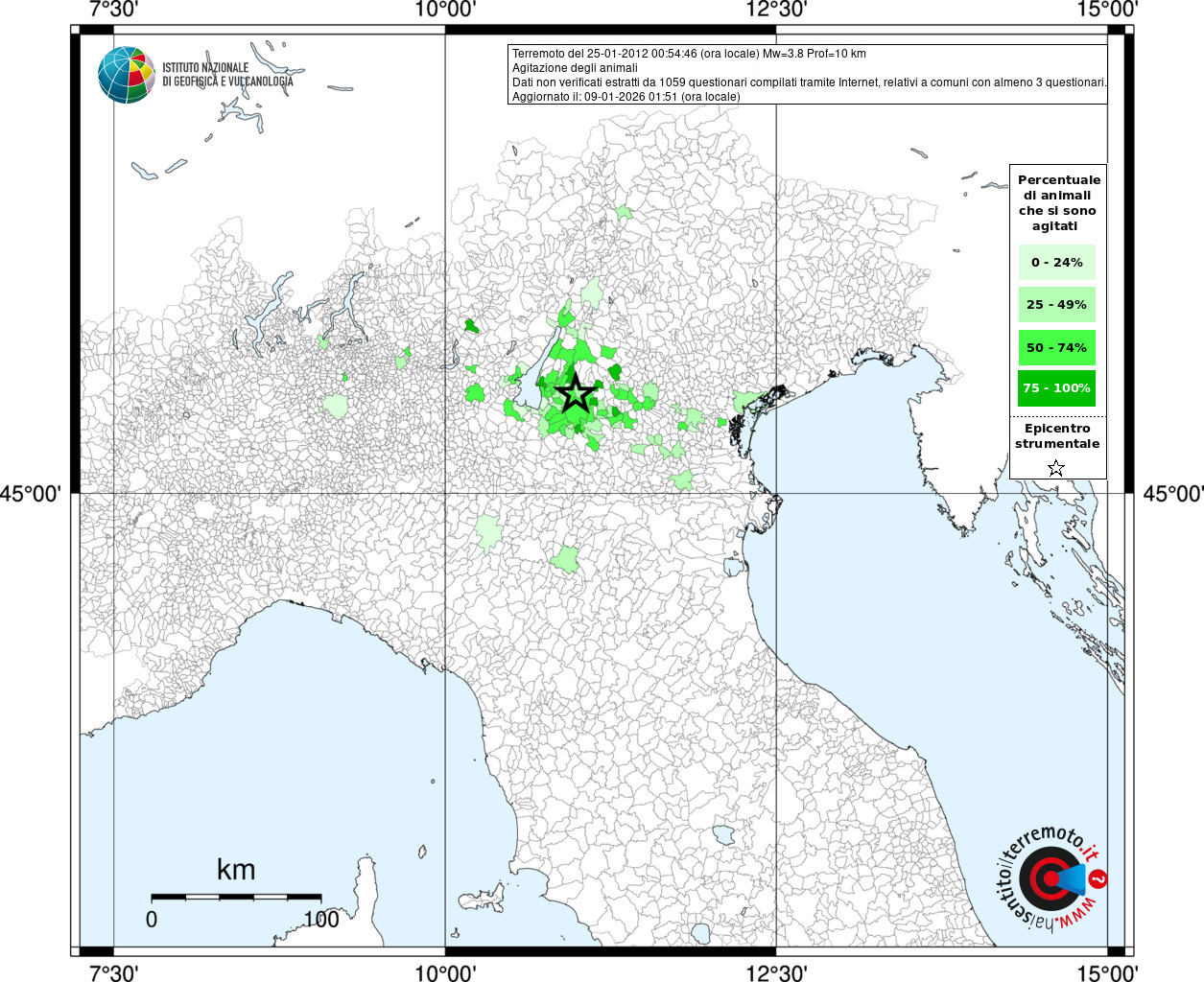Click the Istituto Nazionale di Geofisica text
Image resolution: width=1204 pixels, height=982 pixels.
pyautogui.click(x=228, y=75)
